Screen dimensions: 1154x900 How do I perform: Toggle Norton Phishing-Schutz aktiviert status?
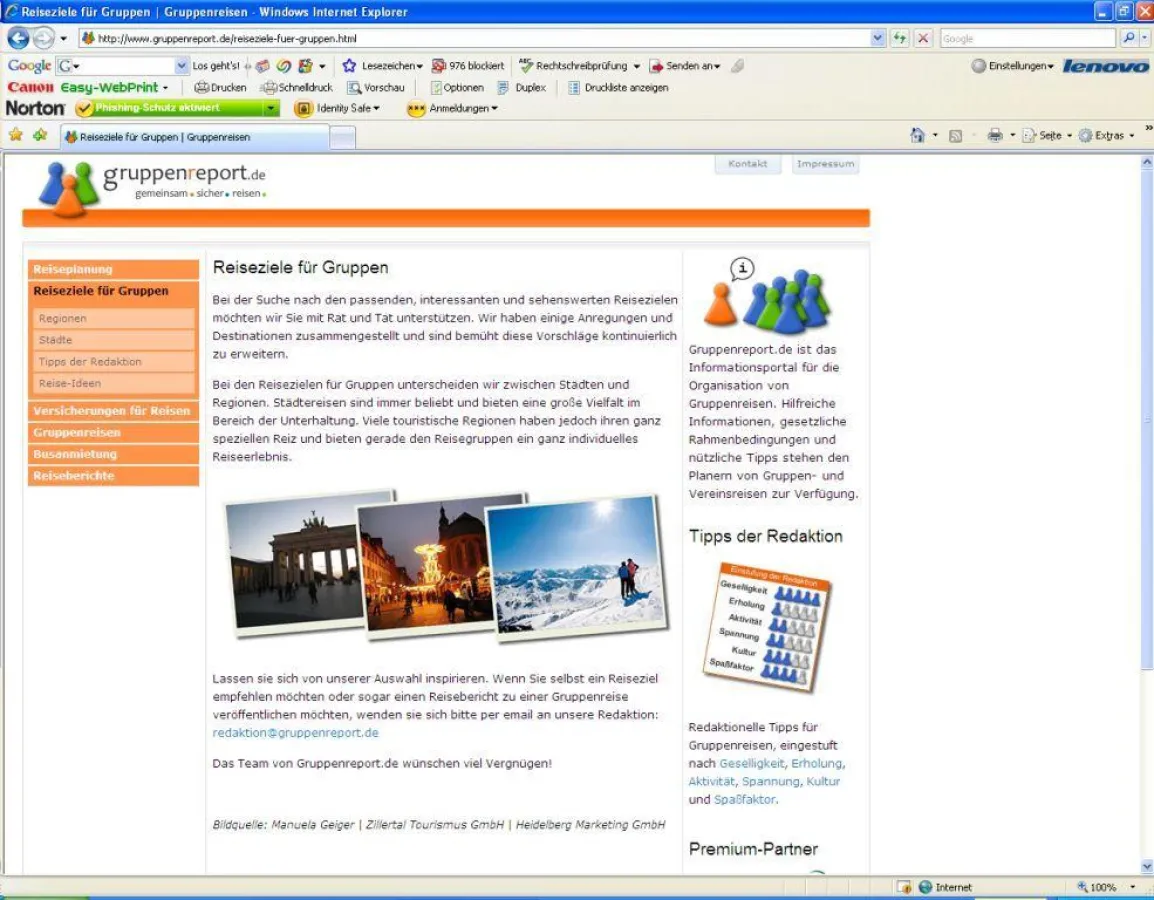coord(170,108)
